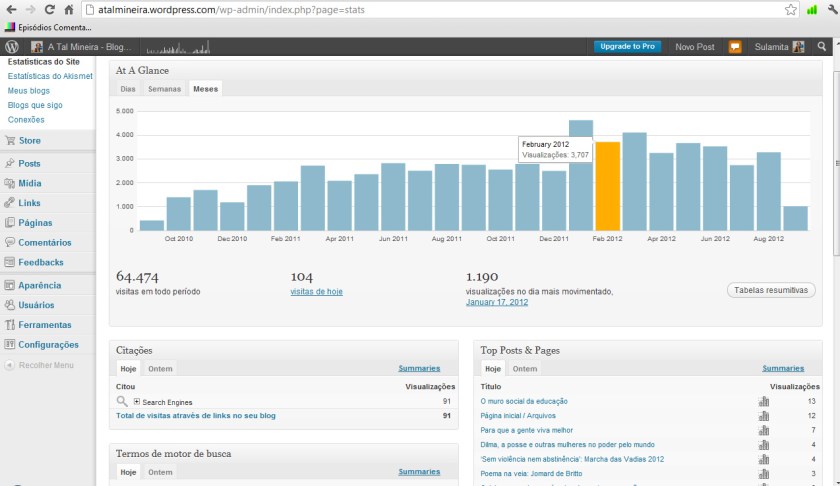Expand the Search Engines row
This screenshot has height=486, width=840.
click(136, 401)
